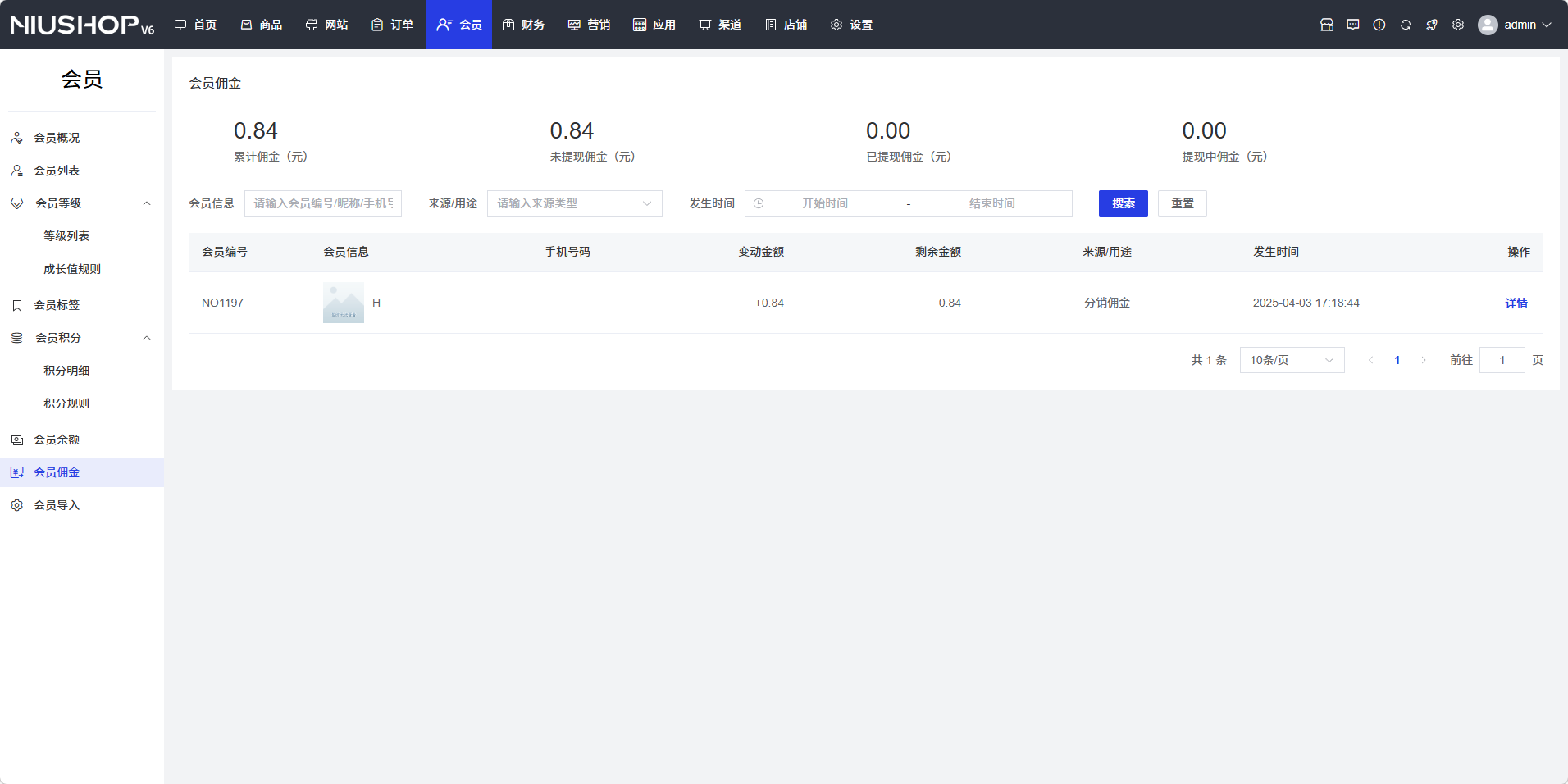Expand the admin account dropdown arrow
1568x784 pixels.
point(1547,25)
